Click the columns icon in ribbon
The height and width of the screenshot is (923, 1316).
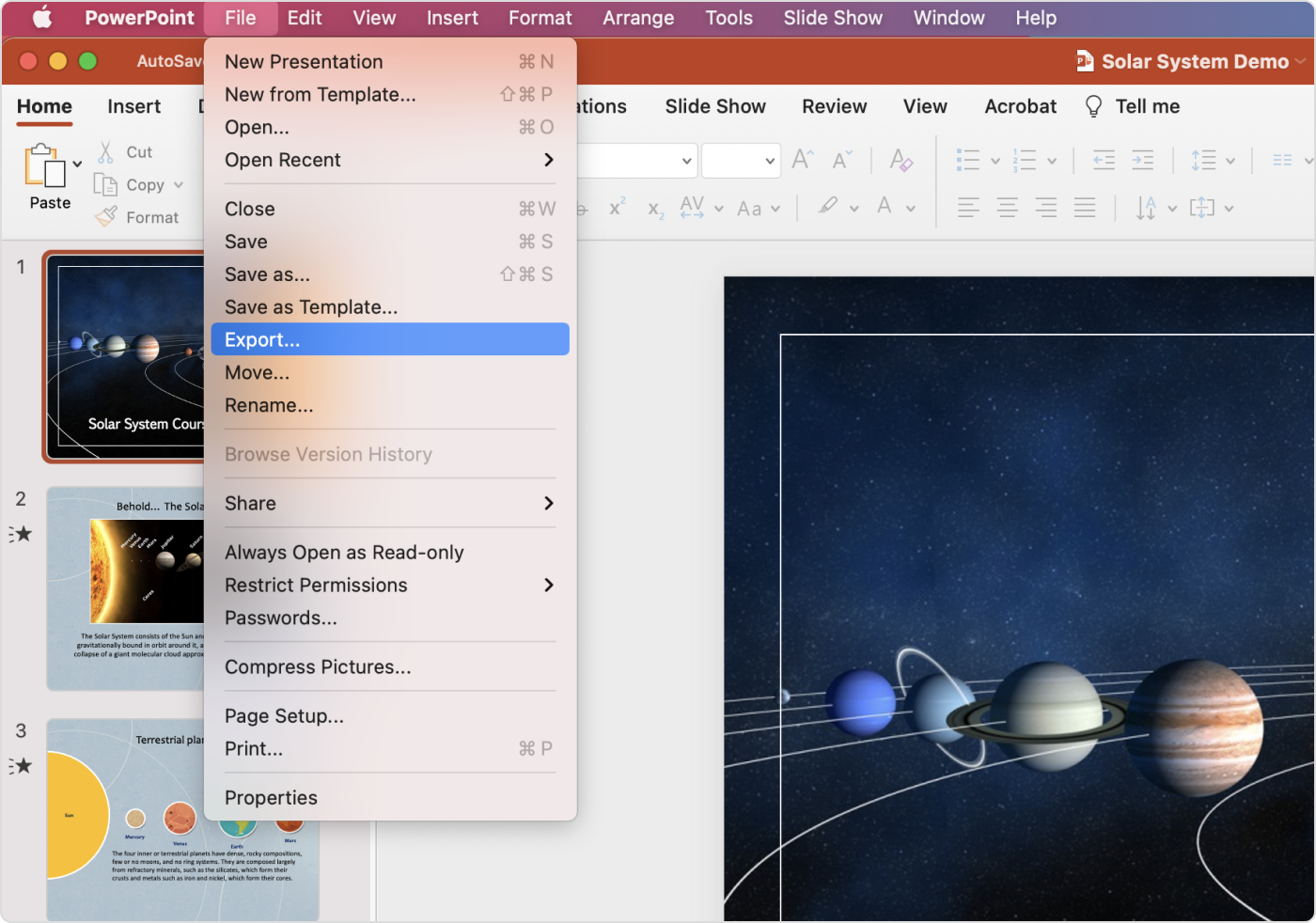pyautogui.click(x=1282, y=160)
